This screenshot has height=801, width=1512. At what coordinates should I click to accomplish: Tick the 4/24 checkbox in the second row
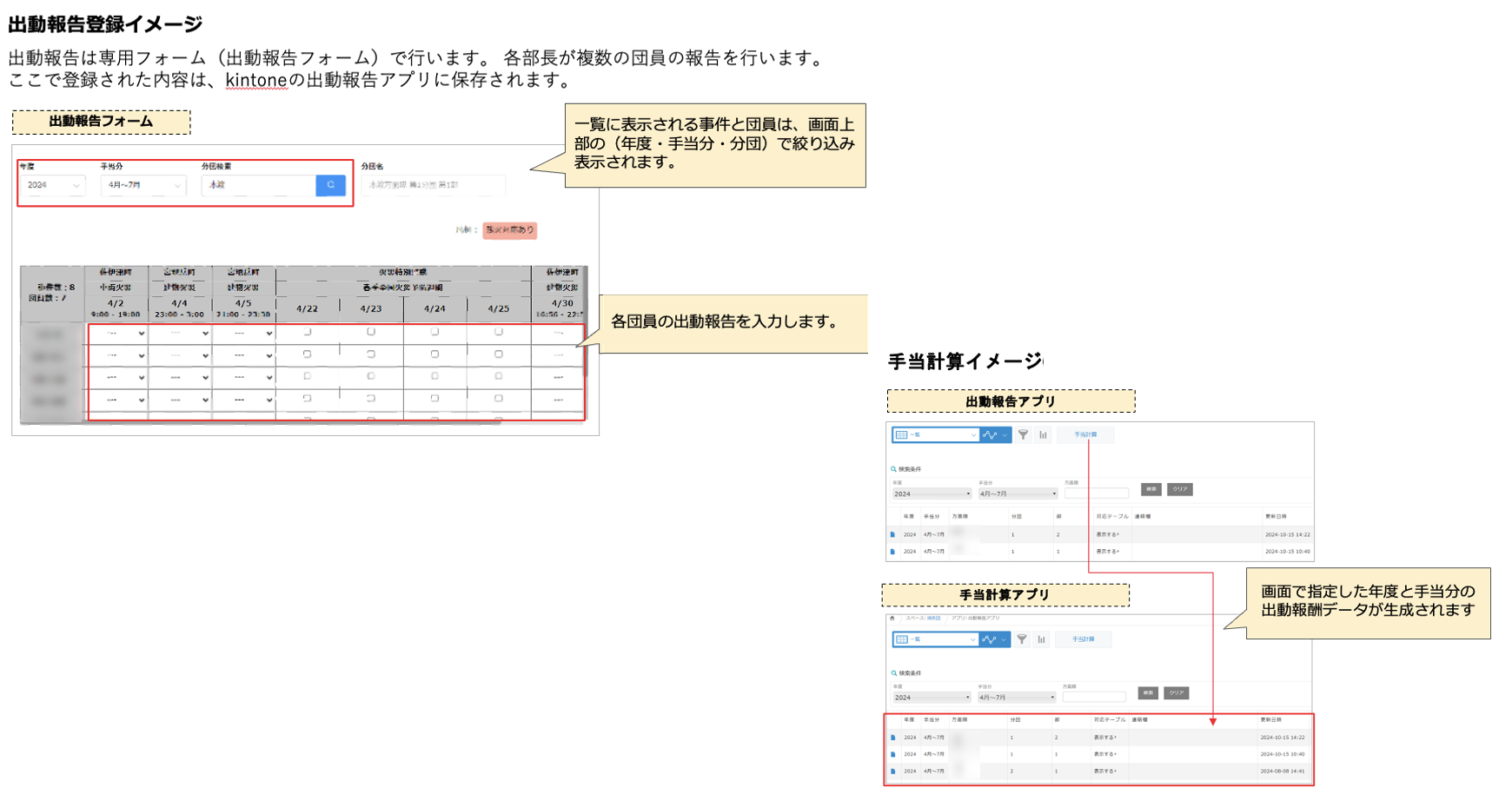point(434,354)
